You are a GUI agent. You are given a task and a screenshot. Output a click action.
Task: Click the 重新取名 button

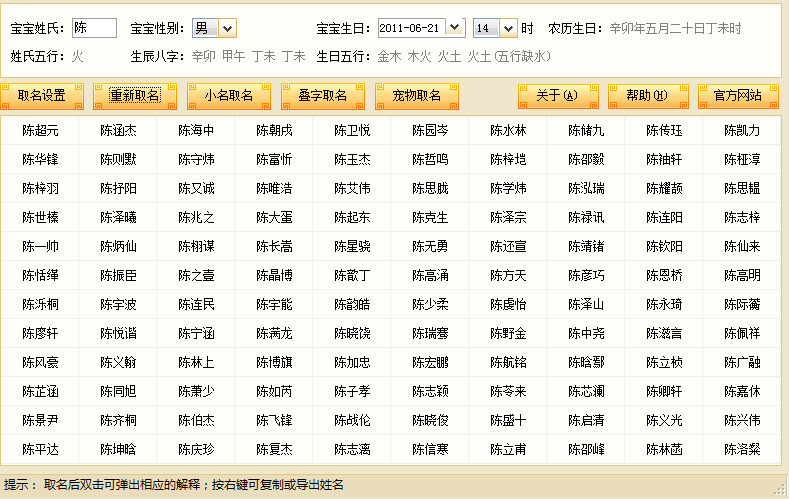click(135, 96)
